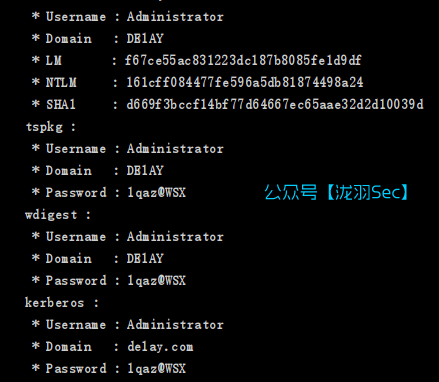The image size is (439, 382).
Task: Click Administrator username under wdigest
Action: click(175, 237)
